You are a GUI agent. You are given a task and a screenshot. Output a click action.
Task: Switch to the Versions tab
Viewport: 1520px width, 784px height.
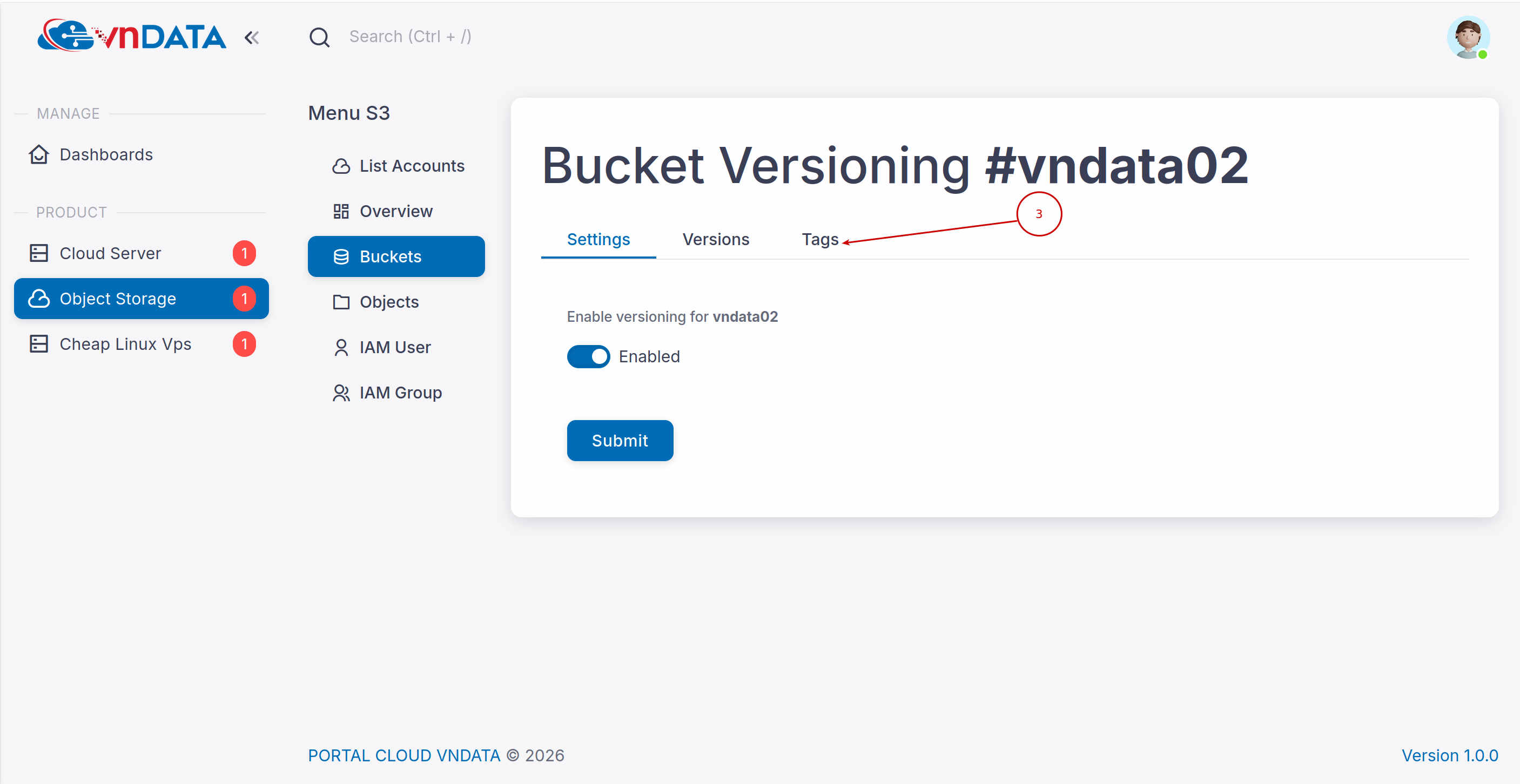tap(715, 240)
